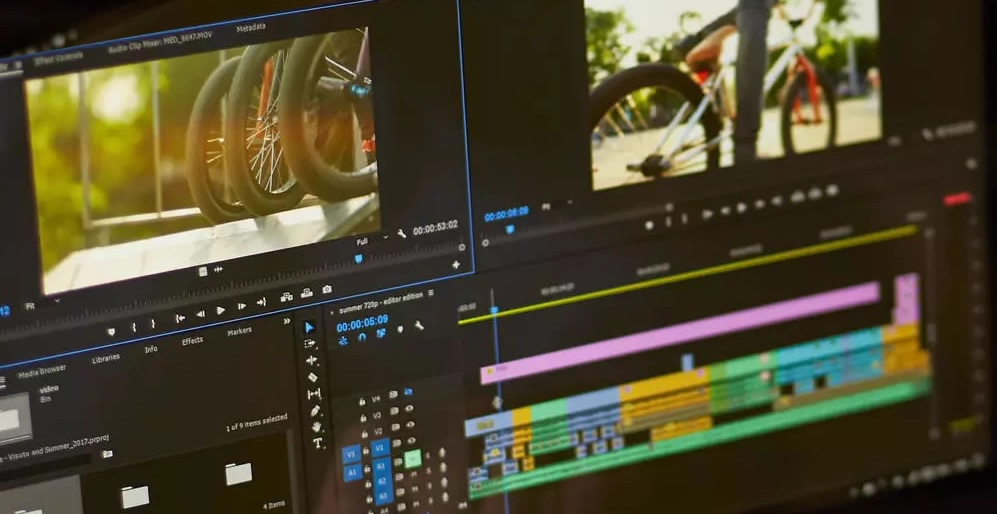Click the Insert edit button
This screenshot has height=514, width=997.
point(287,296)
